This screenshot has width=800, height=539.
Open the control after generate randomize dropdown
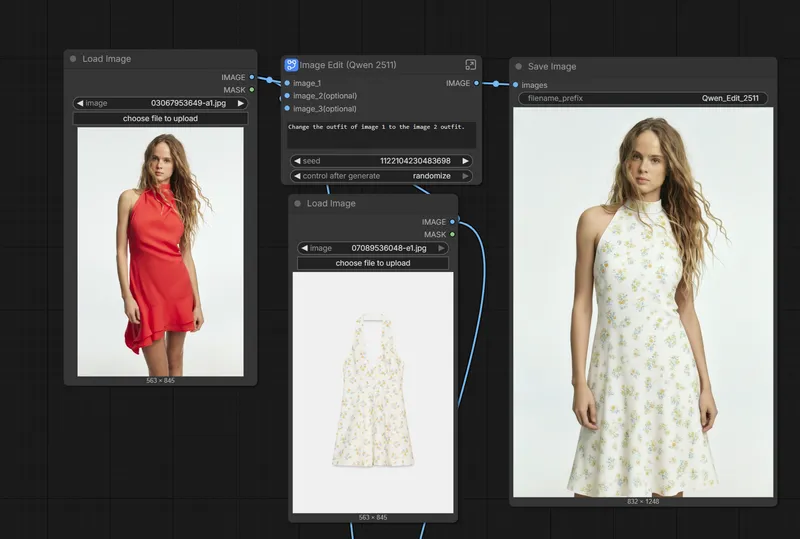click(381, 176)
